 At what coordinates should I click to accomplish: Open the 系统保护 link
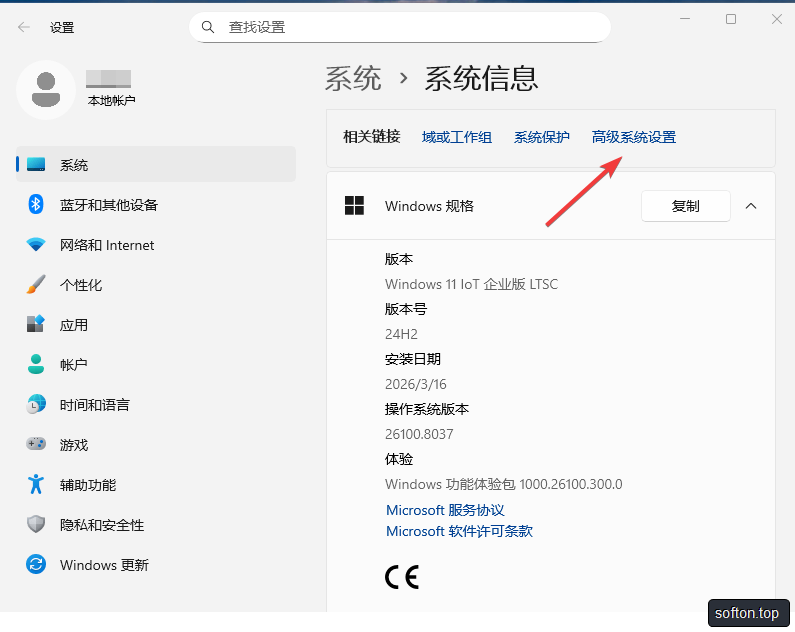[x=541, y=137]
